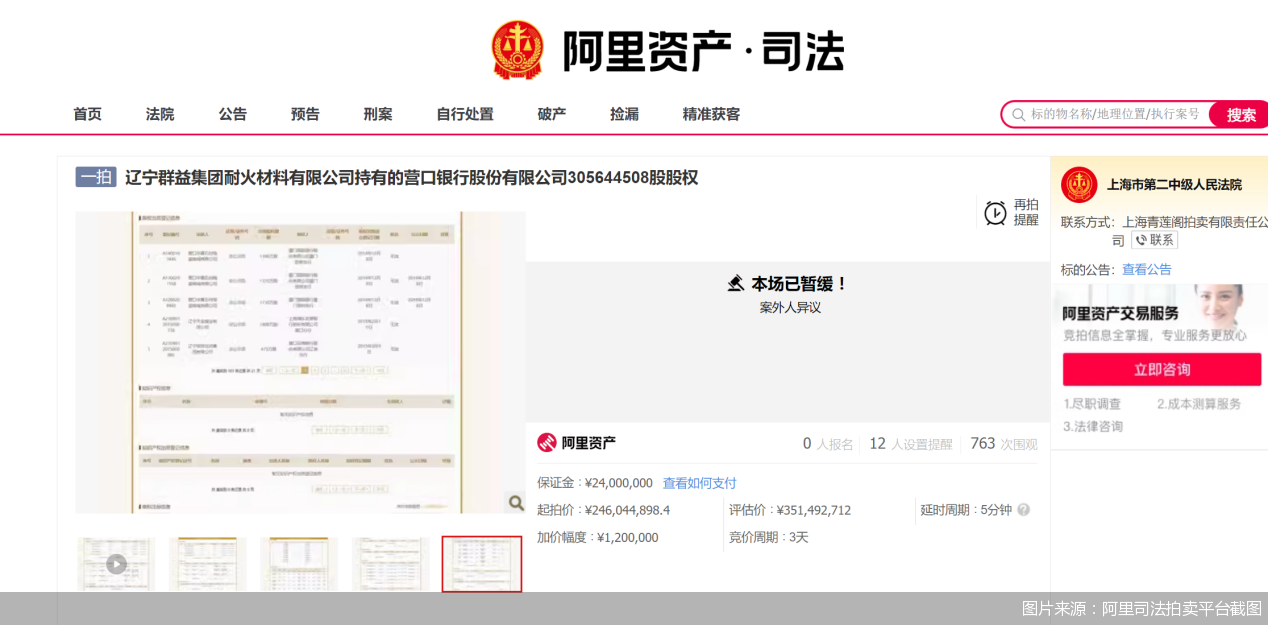Click the 起拍价 ¥246,044,898.4 value
This screenshot has height=625, width=1268.
[627, 510]
